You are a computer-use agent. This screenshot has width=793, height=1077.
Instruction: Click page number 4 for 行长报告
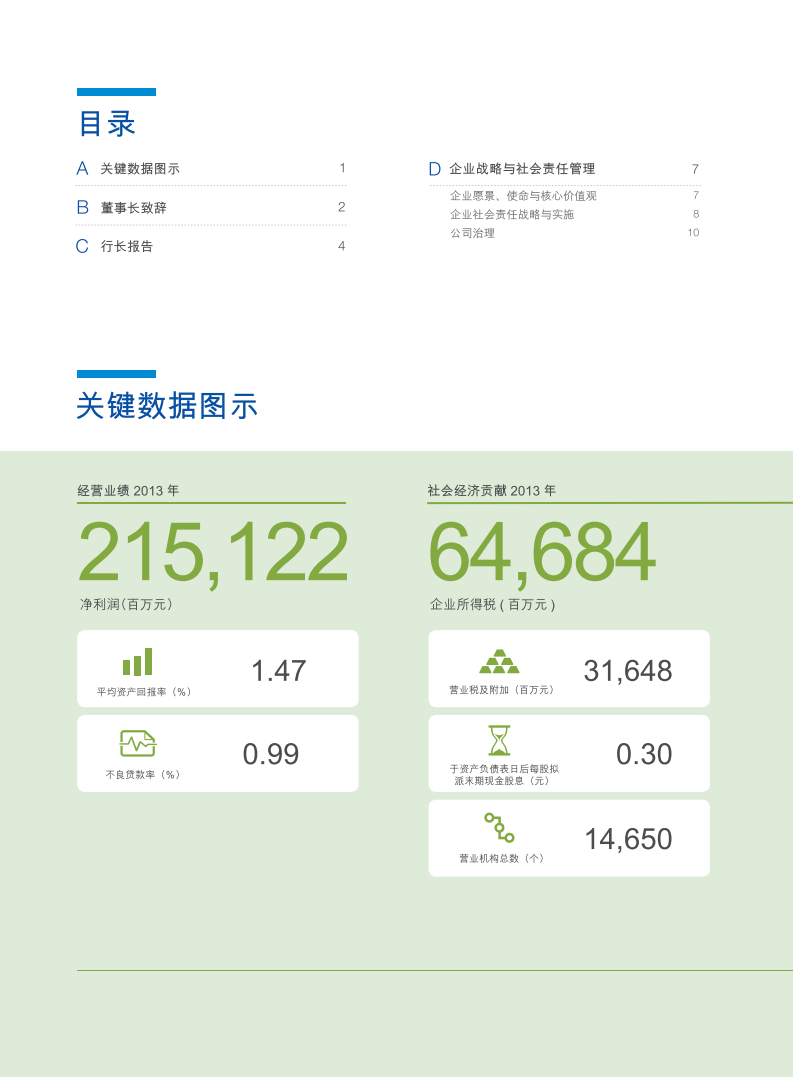click(x=342, y=246)
